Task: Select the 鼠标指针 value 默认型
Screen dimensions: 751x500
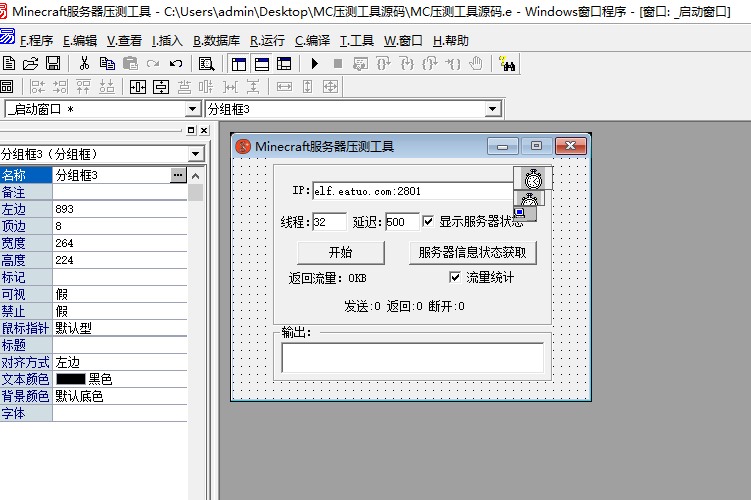Action: coord(120,328)
